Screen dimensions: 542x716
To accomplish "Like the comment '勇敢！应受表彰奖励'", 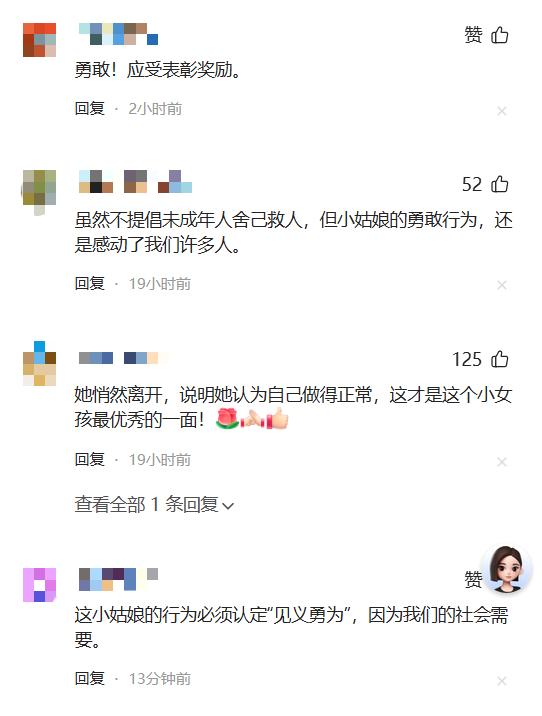I will point(500,35).
